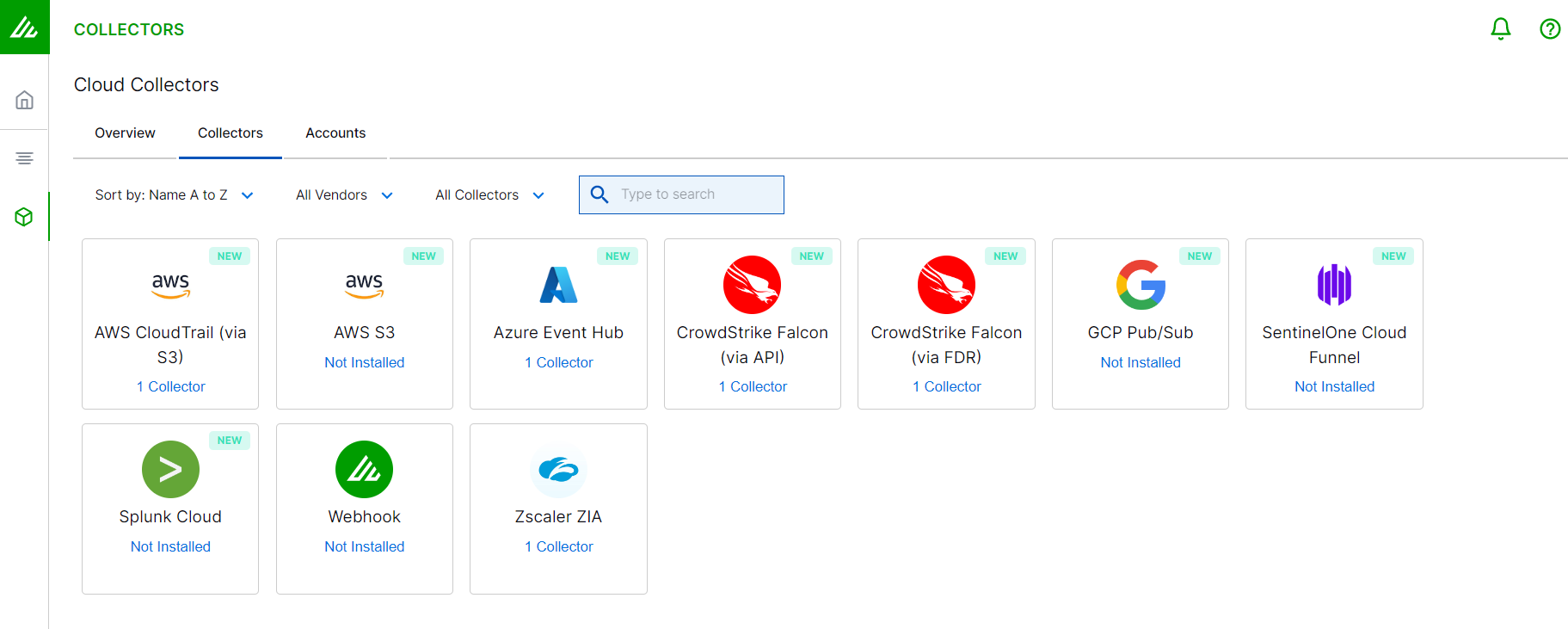1568x629 pixels.
Task: Click the Webhook green circle logo
Action: pos(365,469)
